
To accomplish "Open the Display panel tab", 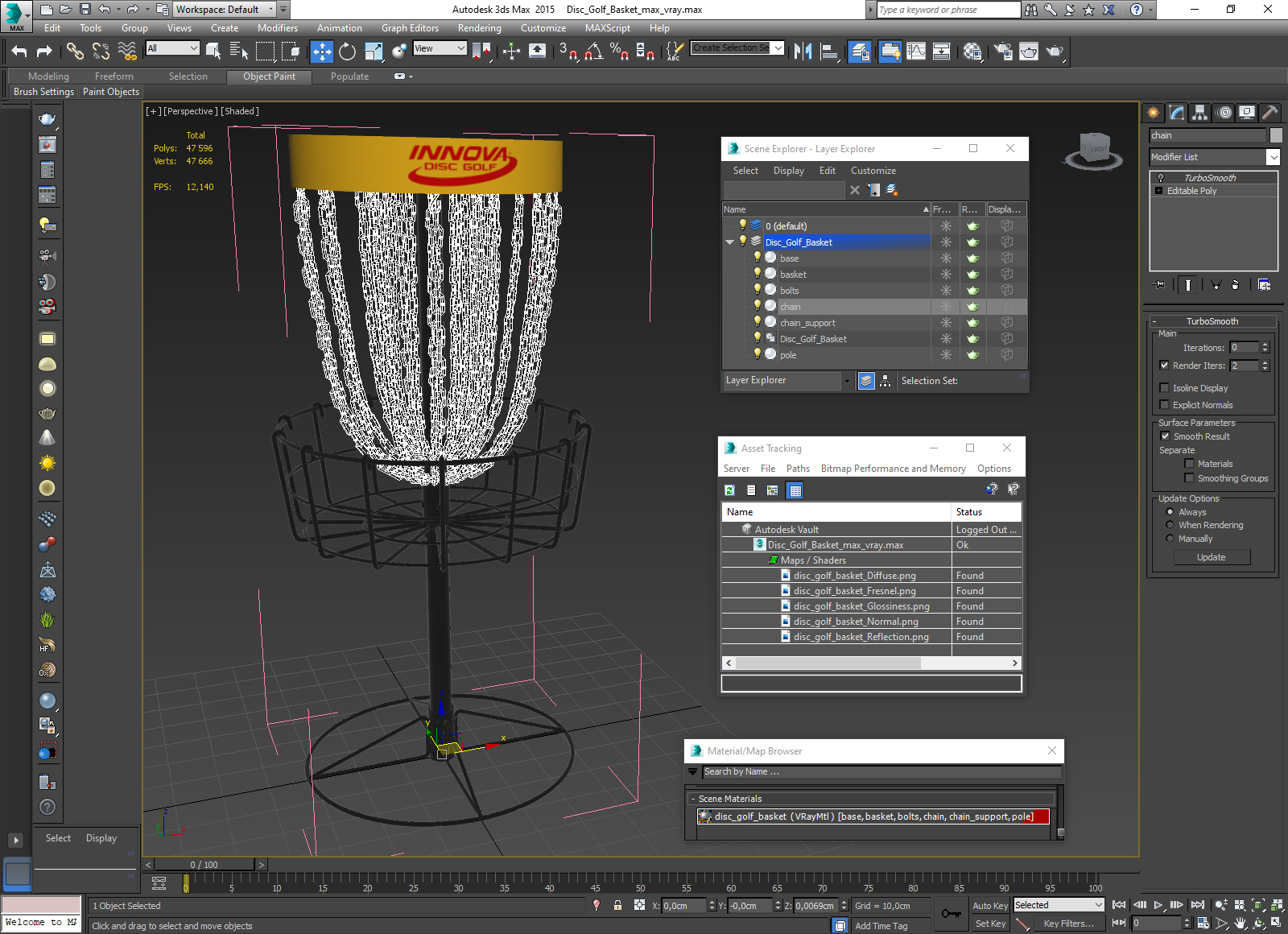I will (1247, 113).
